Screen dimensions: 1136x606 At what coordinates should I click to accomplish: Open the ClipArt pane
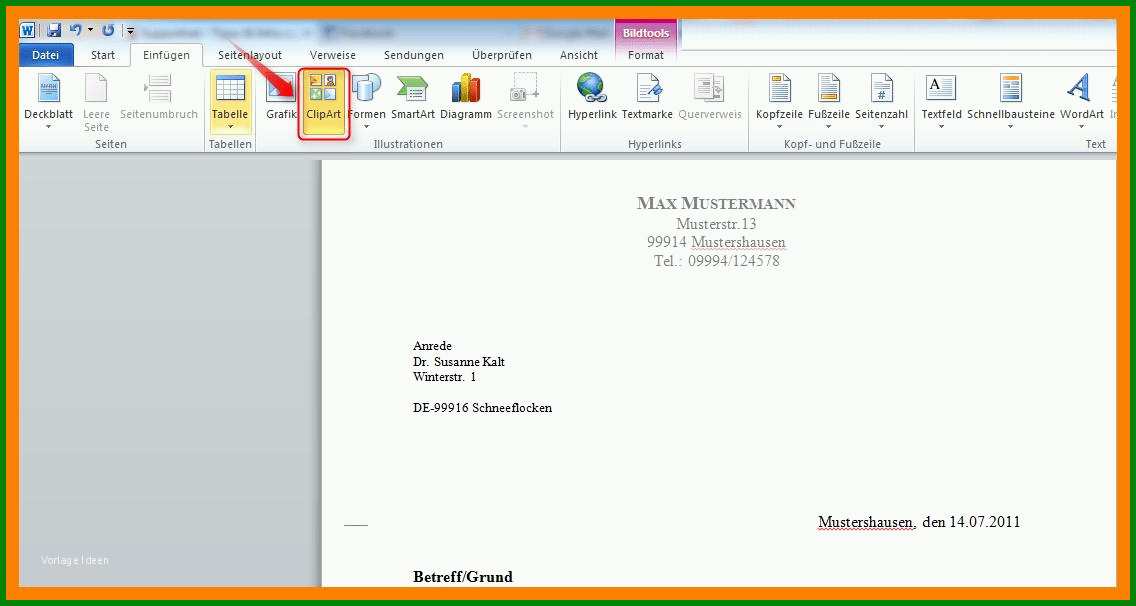(x=323, y=104)
